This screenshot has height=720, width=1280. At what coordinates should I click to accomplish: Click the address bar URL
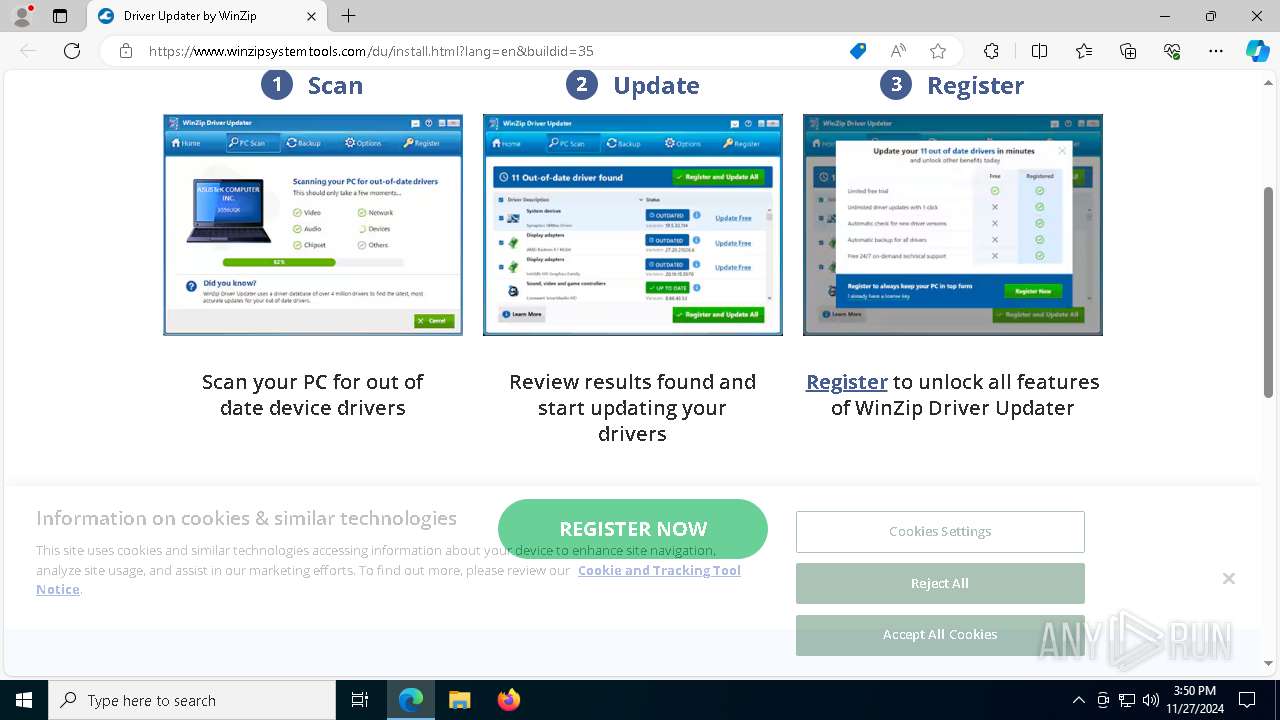(x=371, y=51)
